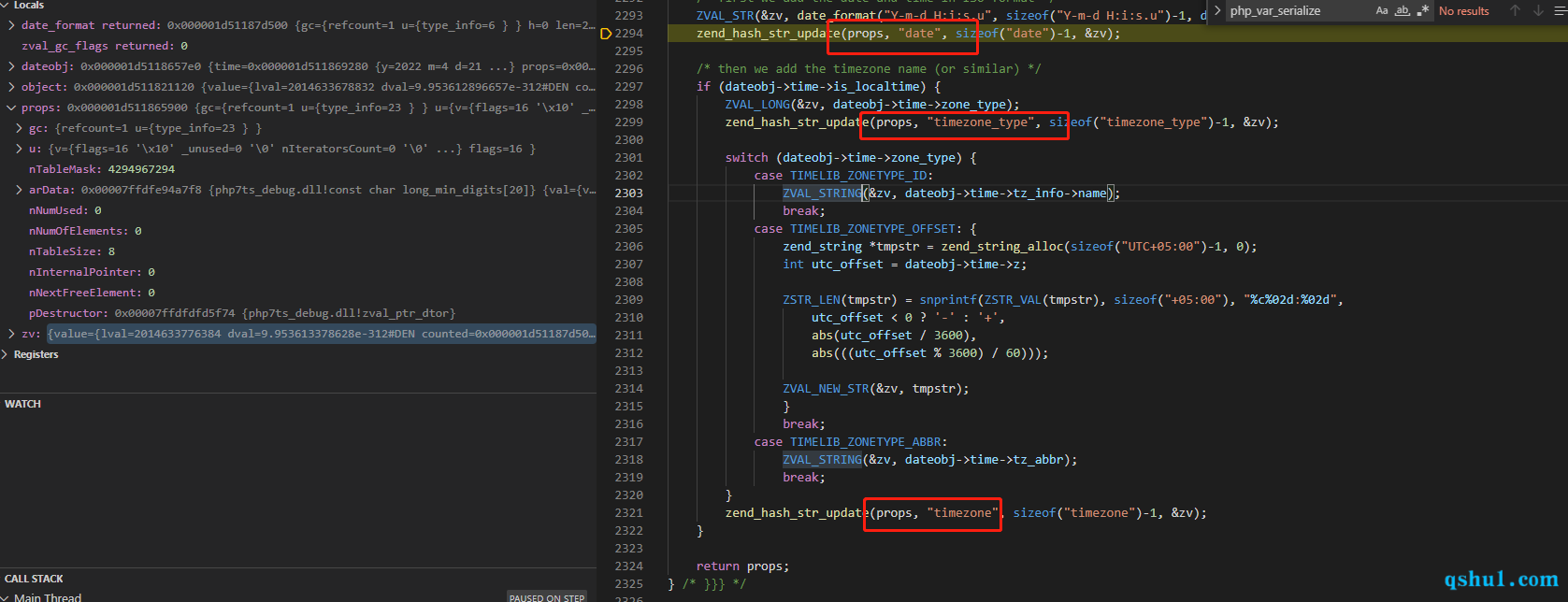
Task: Click line number 2321 in the gutter
Action: [629, 513]
